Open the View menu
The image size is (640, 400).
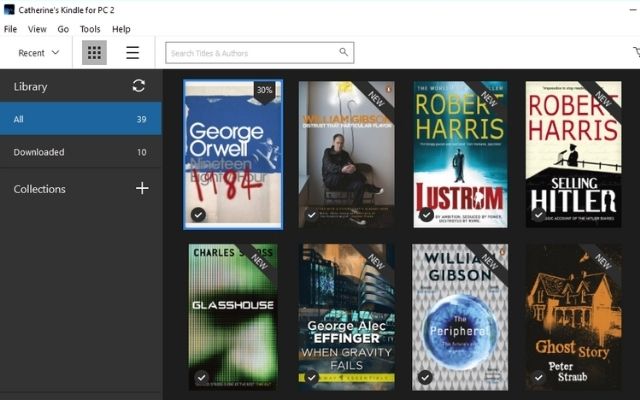37,29
